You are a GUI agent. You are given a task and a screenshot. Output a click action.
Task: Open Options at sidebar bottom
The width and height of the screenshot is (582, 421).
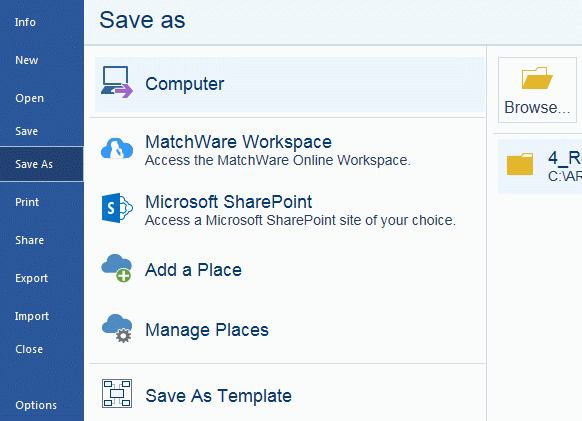coord(36,405)
